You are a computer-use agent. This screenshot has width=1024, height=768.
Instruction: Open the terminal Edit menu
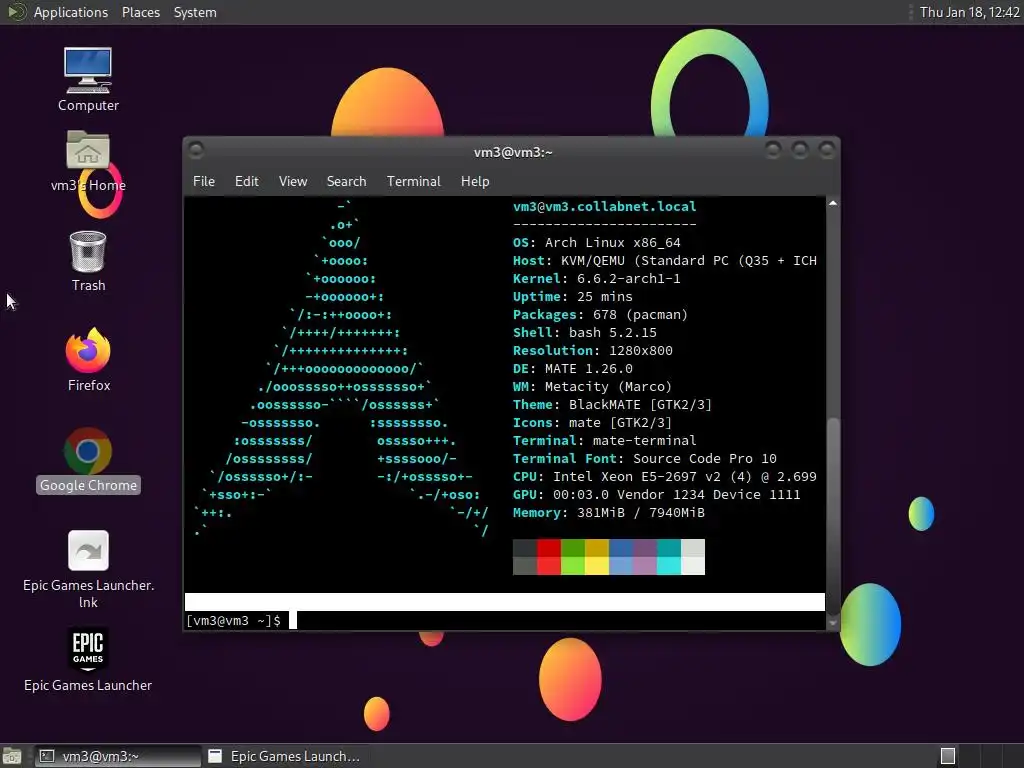246,181
